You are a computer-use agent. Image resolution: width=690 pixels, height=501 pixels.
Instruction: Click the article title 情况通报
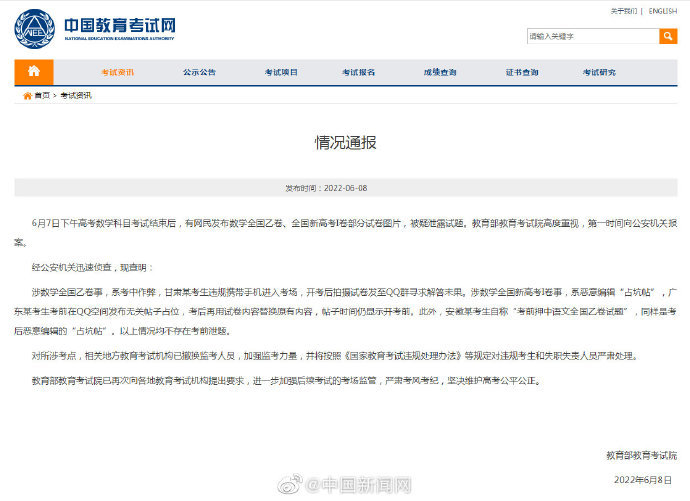click(x=345, y=143)
